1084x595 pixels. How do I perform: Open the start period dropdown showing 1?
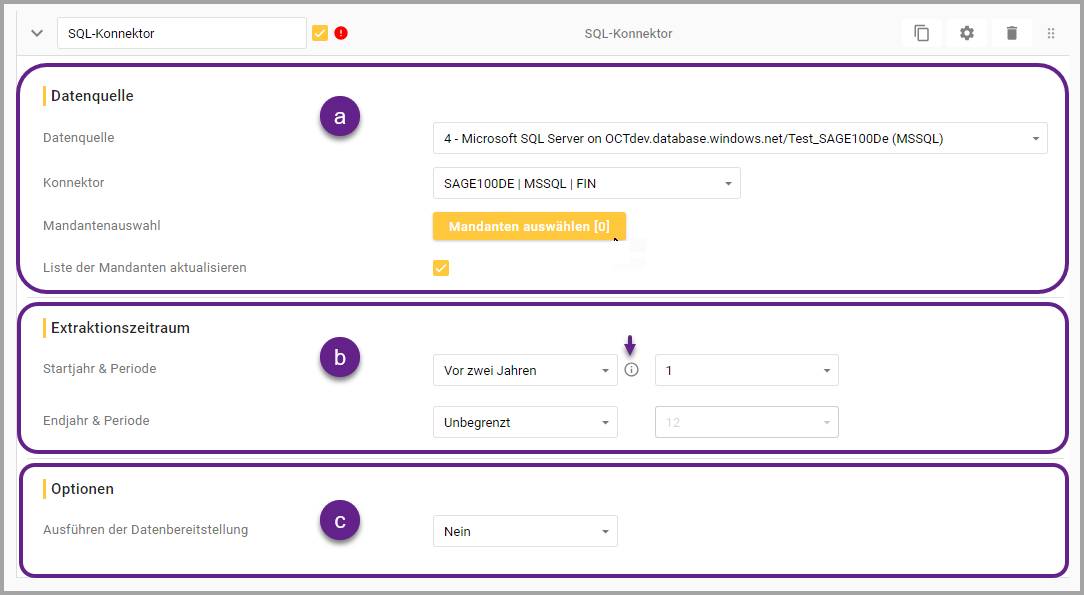746,370
